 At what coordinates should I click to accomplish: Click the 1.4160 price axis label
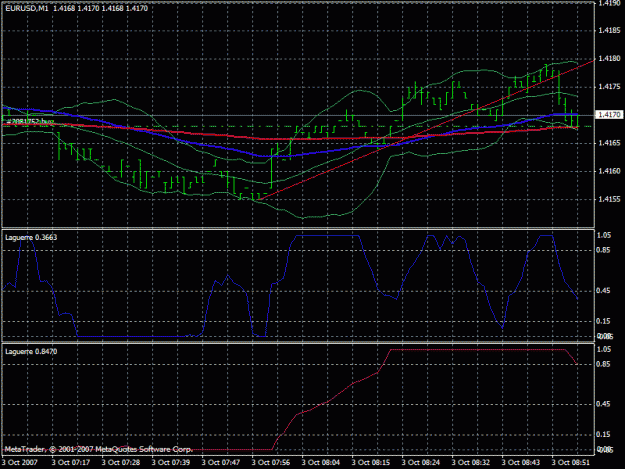pos(609,171)
